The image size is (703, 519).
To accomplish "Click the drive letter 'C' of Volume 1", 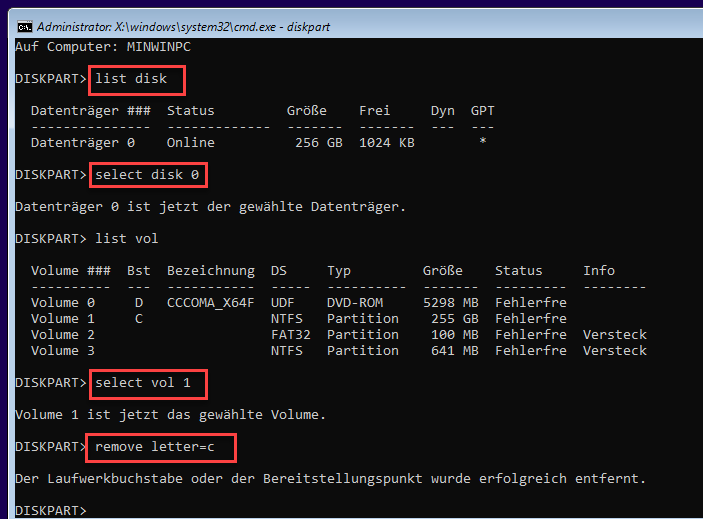I will pyautogui.click(x=139, y=319).
